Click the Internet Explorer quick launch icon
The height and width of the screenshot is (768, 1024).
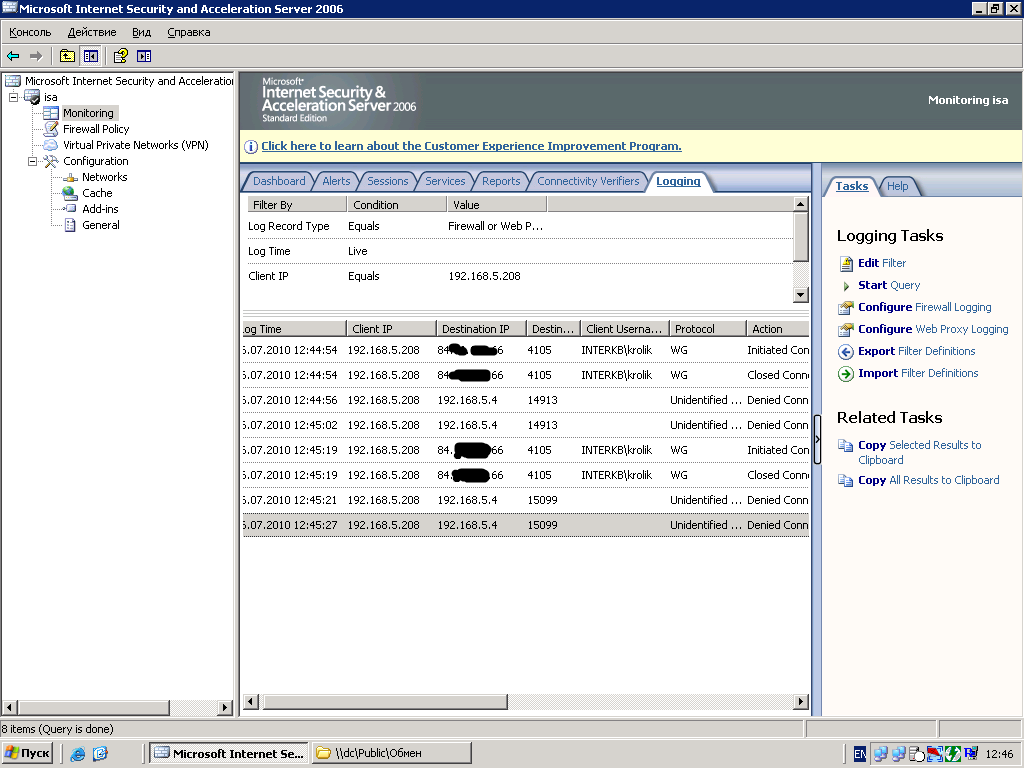click(78, 754)
